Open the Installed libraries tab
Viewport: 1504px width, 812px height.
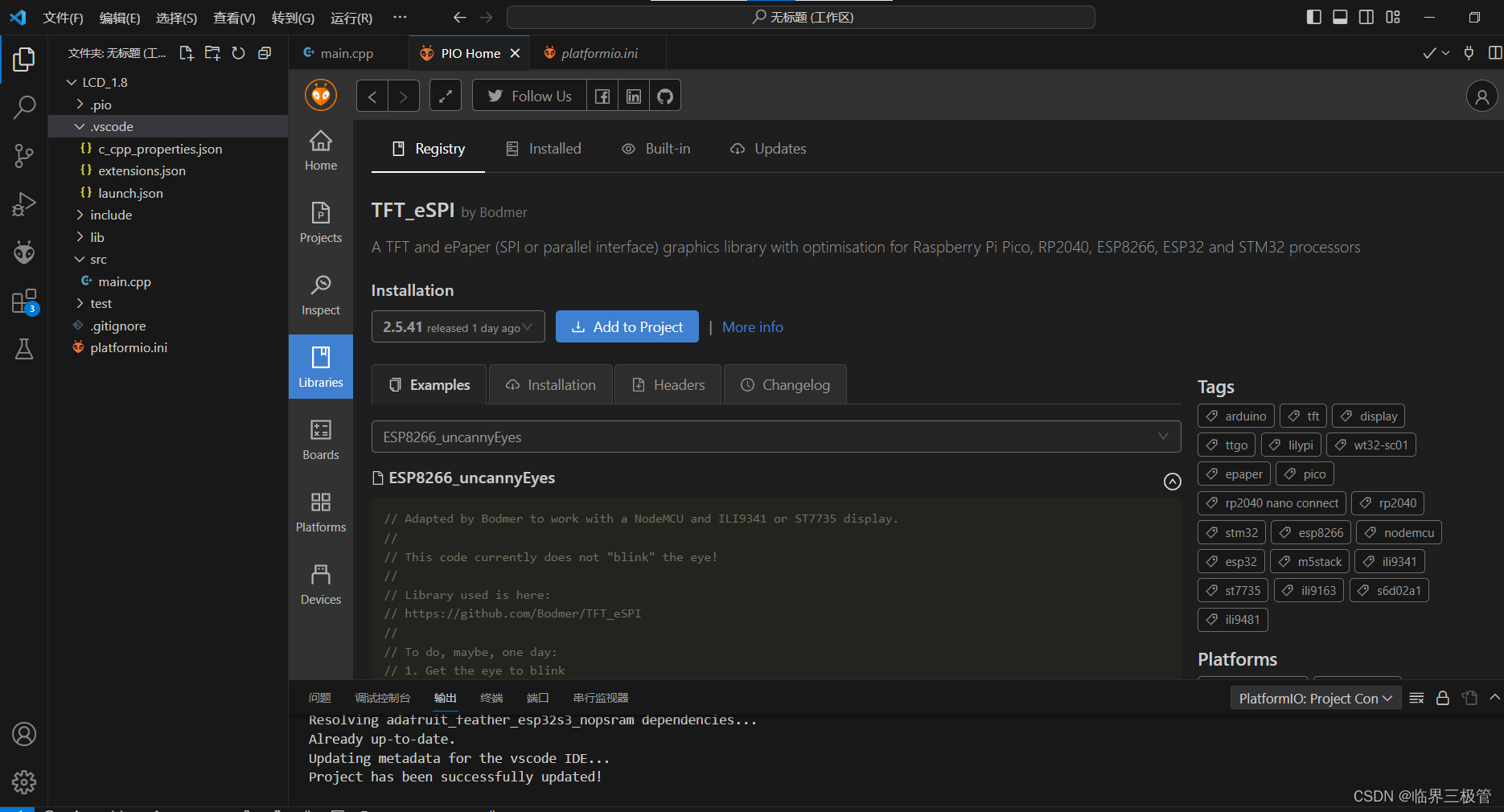point(544,149)
